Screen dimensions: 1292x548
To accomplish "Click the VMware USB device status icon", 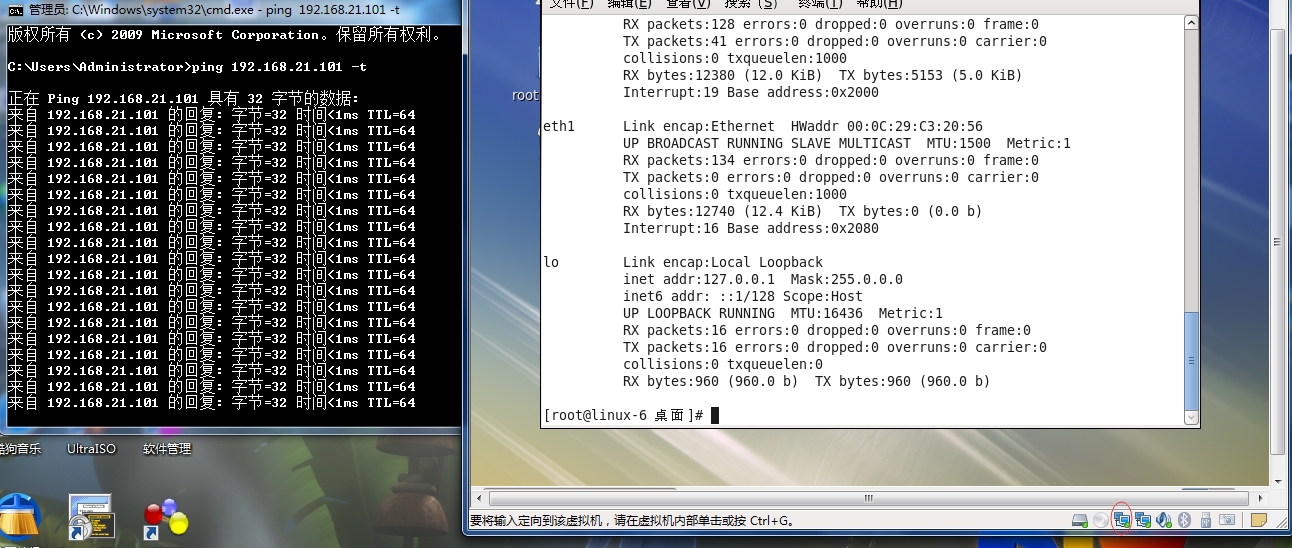I will tap(1206, 520).
